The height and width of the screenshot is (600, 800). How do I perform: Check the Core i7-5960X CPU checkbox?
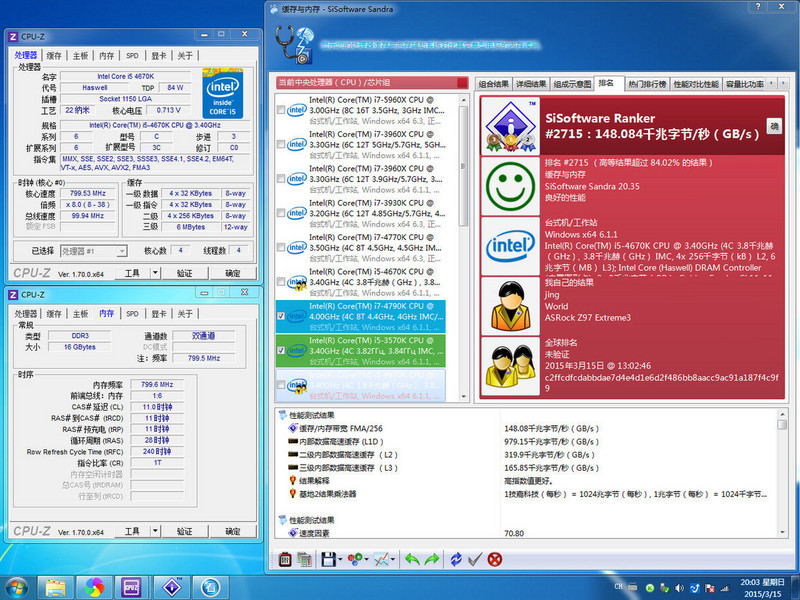click(282, 111)
